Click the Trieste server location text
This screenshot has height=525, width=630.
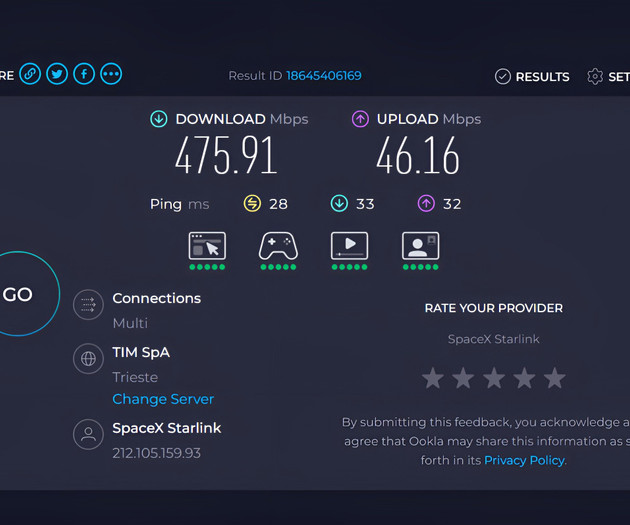pos(135,377)
